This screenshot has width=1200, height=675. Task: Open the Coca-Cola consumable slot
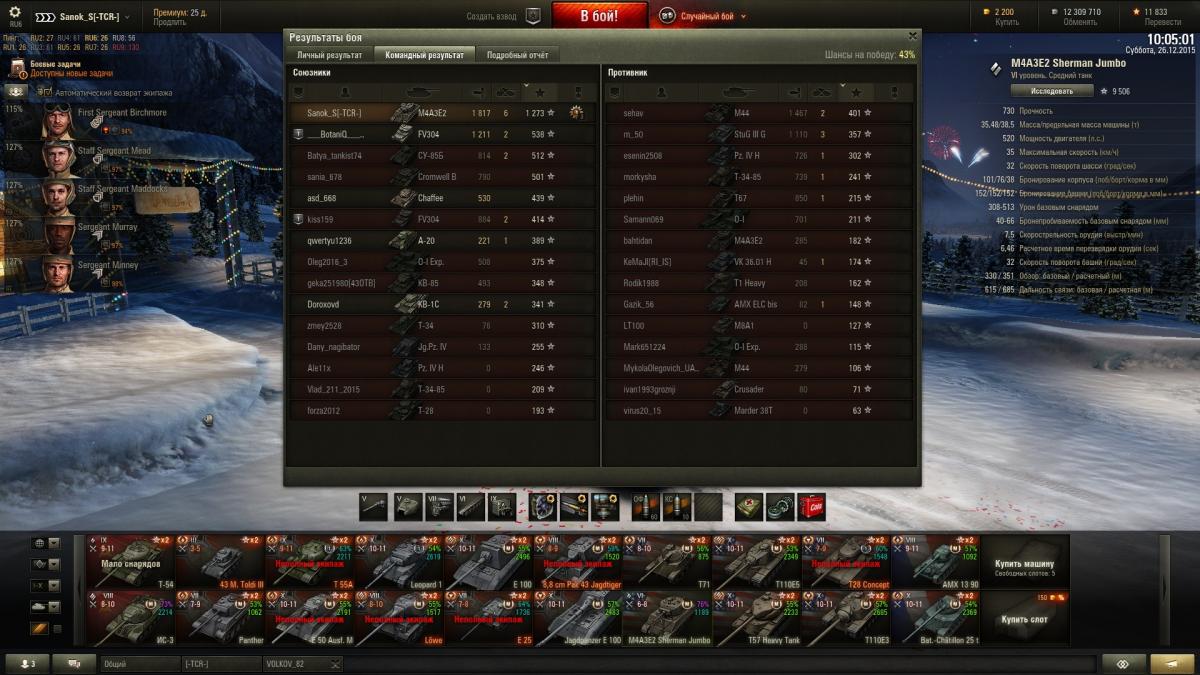click(x=812, y=507)
